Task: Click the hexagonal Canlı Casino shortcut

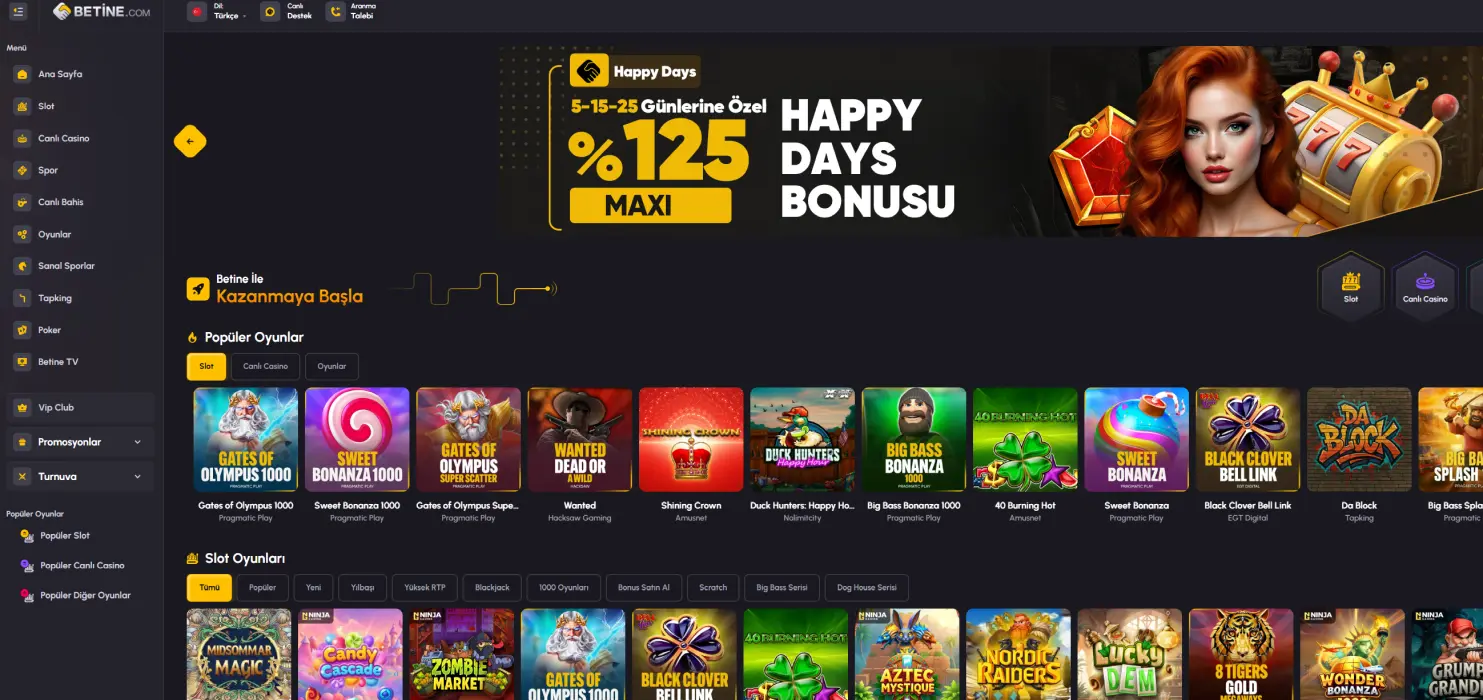Action: (x=1425, y=286)
